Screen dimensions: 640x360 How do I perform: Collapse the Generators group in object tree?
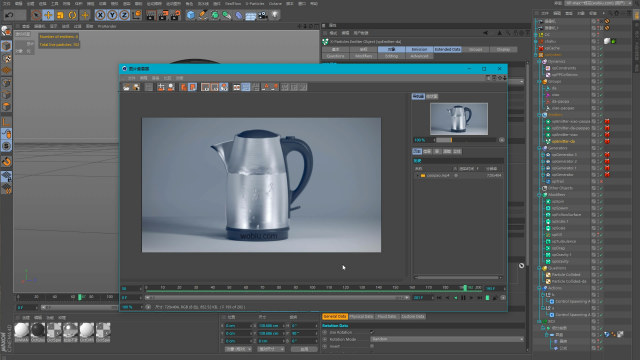pyautogui.click(x=540, y=148)
